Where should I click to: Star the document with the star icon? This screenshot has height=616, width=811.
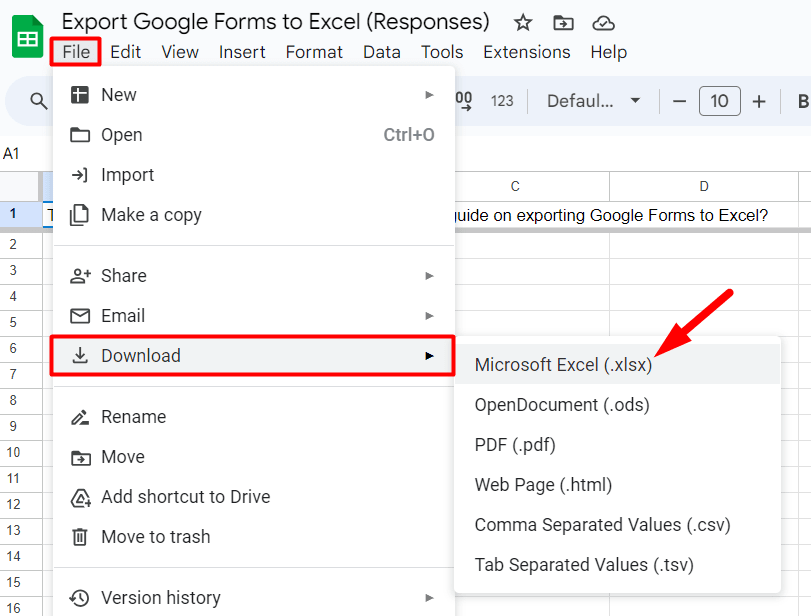pyautogui.click(x=522, y=23)
